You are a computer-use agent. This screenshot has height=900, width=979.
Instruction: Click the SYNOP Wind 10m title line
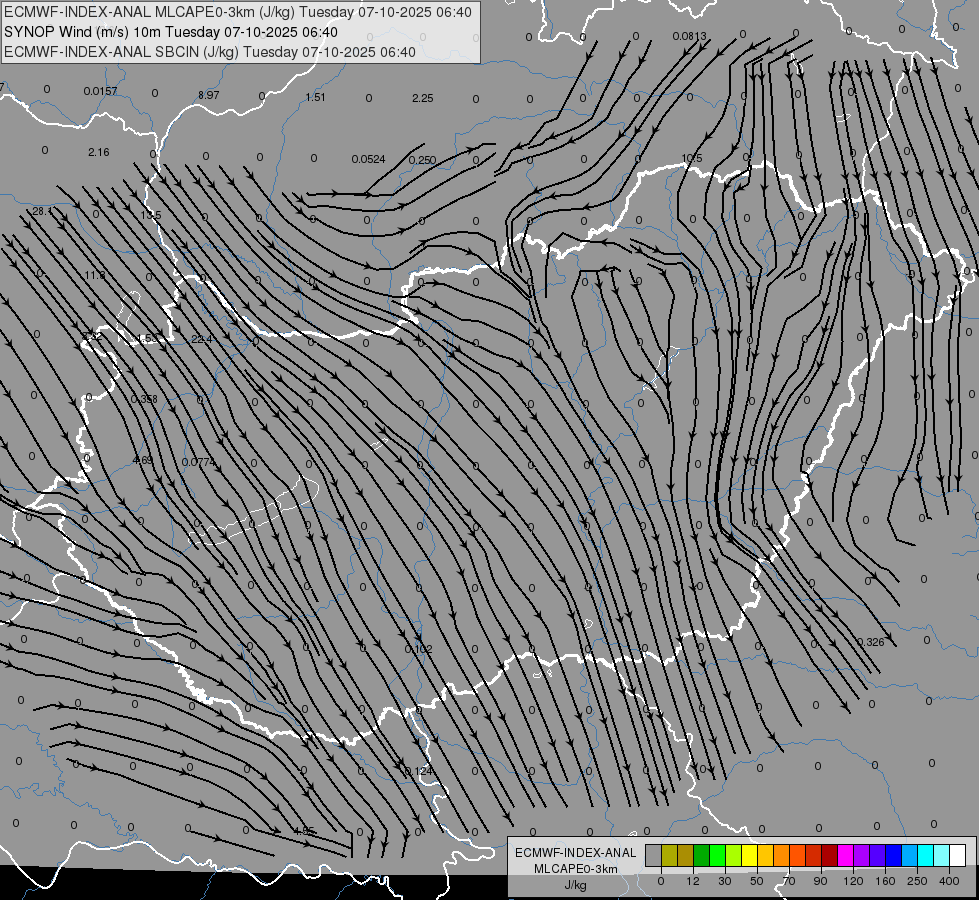tap(170, 32)
